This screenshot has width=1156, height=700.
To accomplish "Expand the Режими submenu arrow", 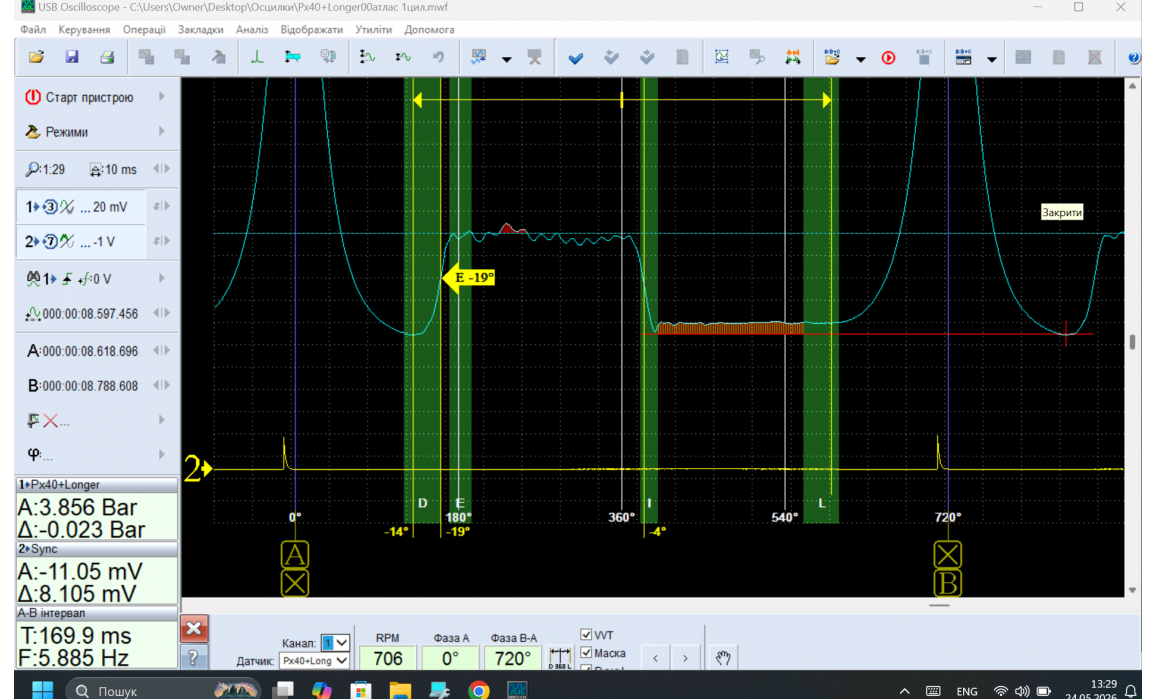I will click(x=161, y=131).
